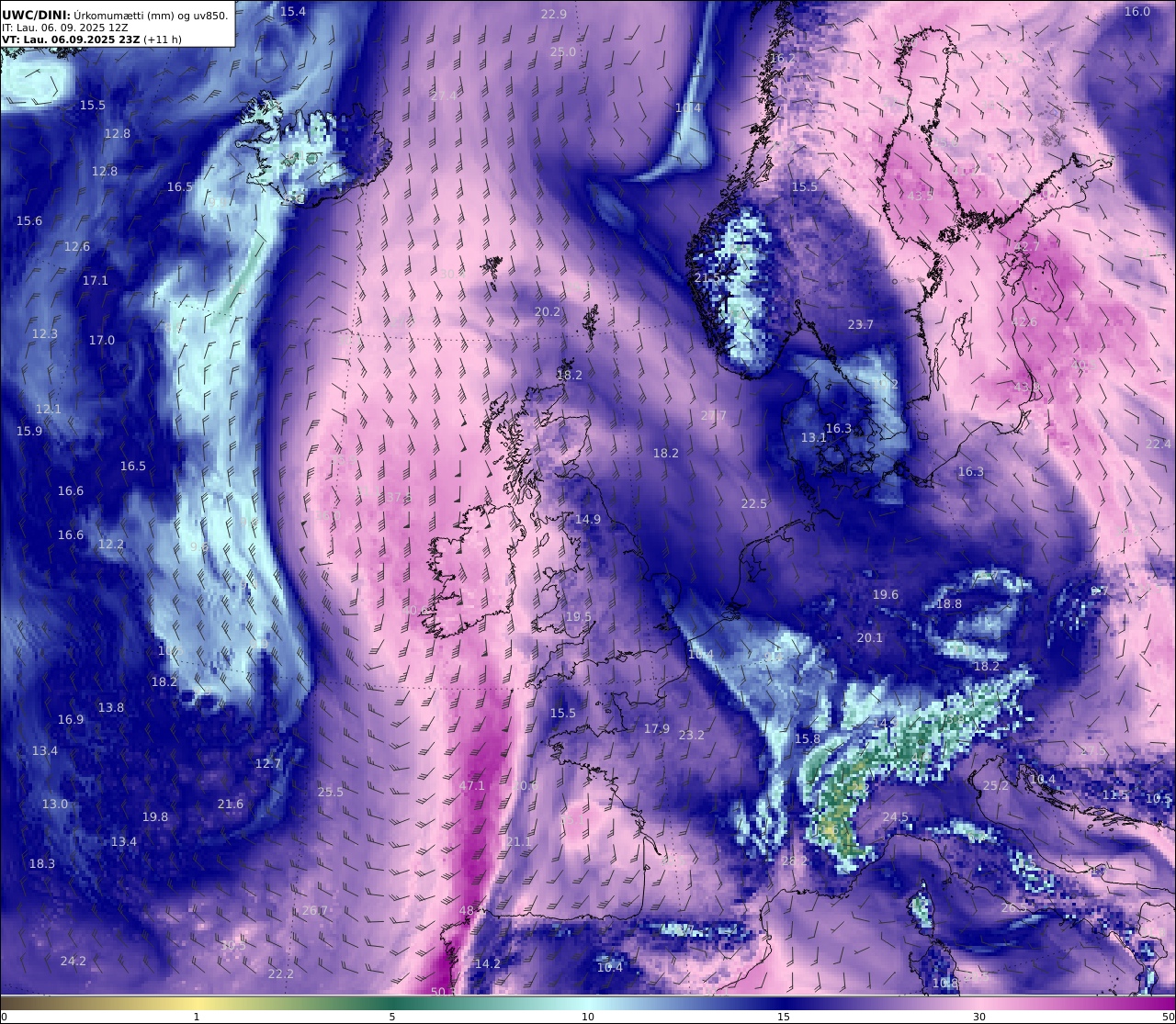Click the colorbar tick label '50'

(x=1168, y=1017)
